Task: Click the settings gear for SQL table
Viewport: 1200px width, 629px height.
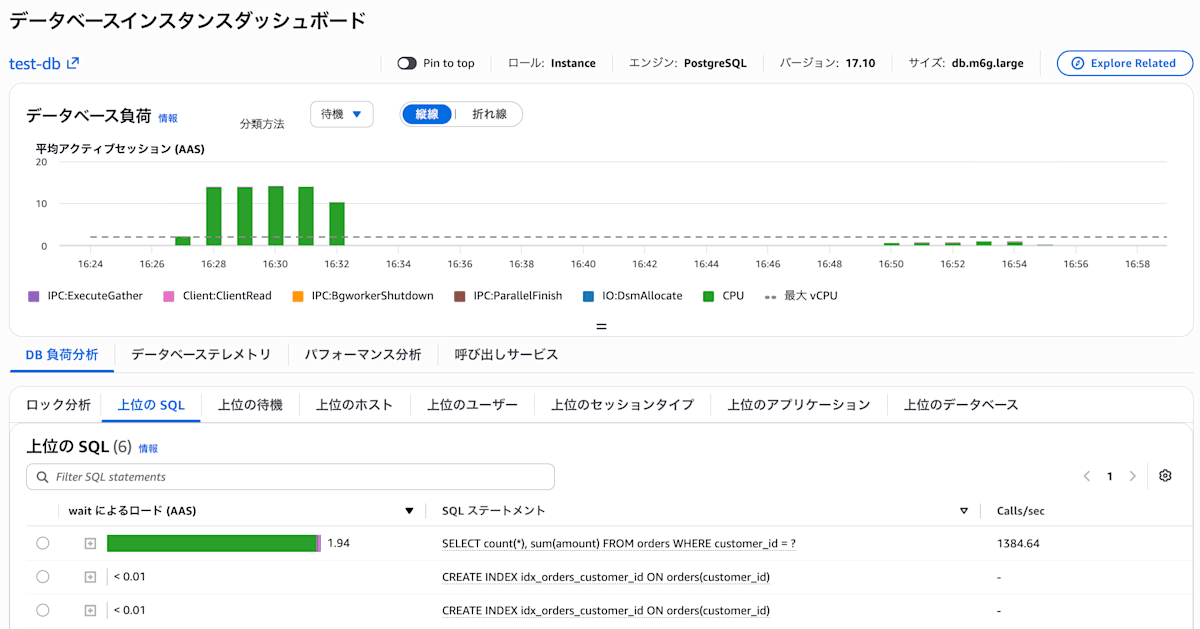Action: [1165, 476]
